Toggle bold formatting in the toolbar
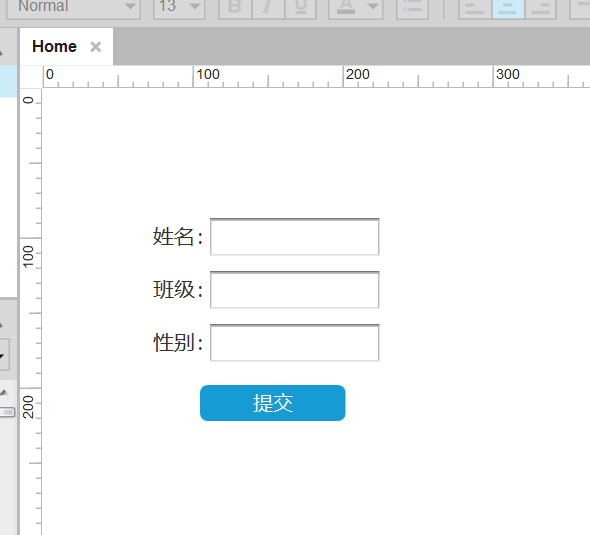 click(235, 8)
